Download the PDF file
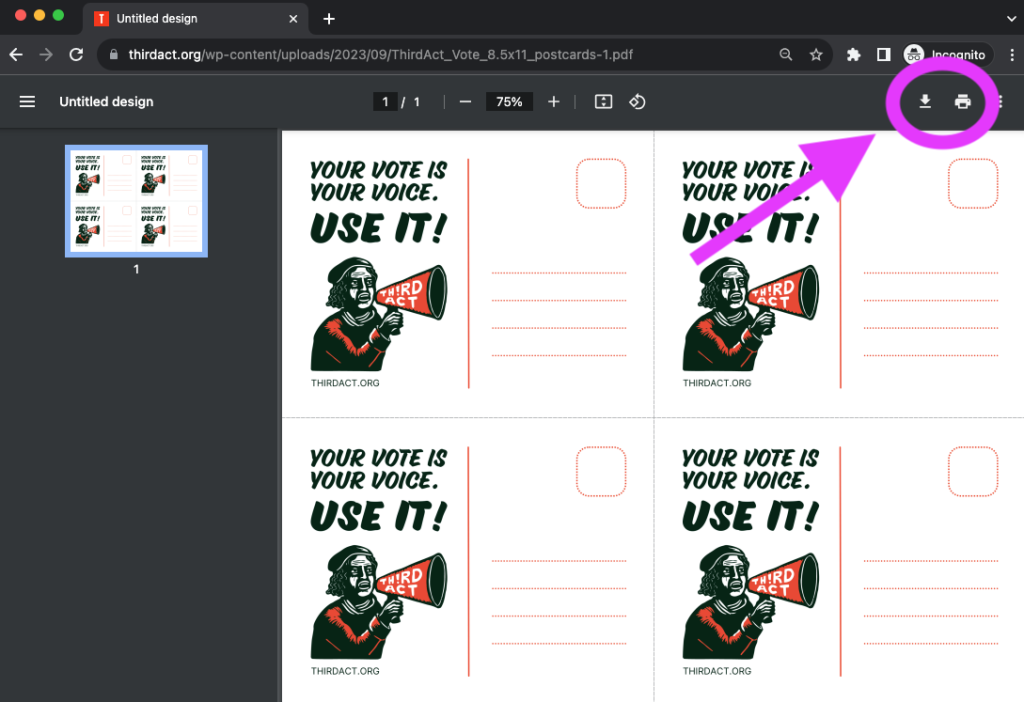 (x=925, y=101)
